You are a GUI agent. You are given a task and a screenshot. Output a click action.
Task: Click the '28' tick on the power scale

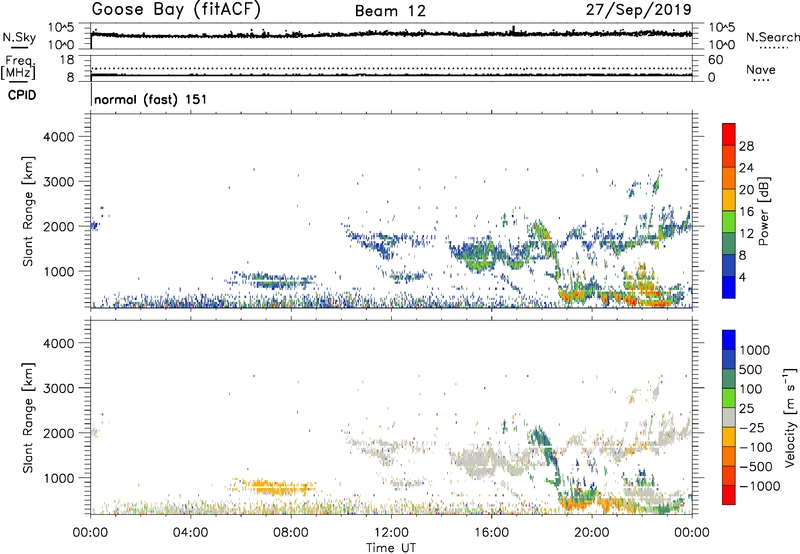746,146
